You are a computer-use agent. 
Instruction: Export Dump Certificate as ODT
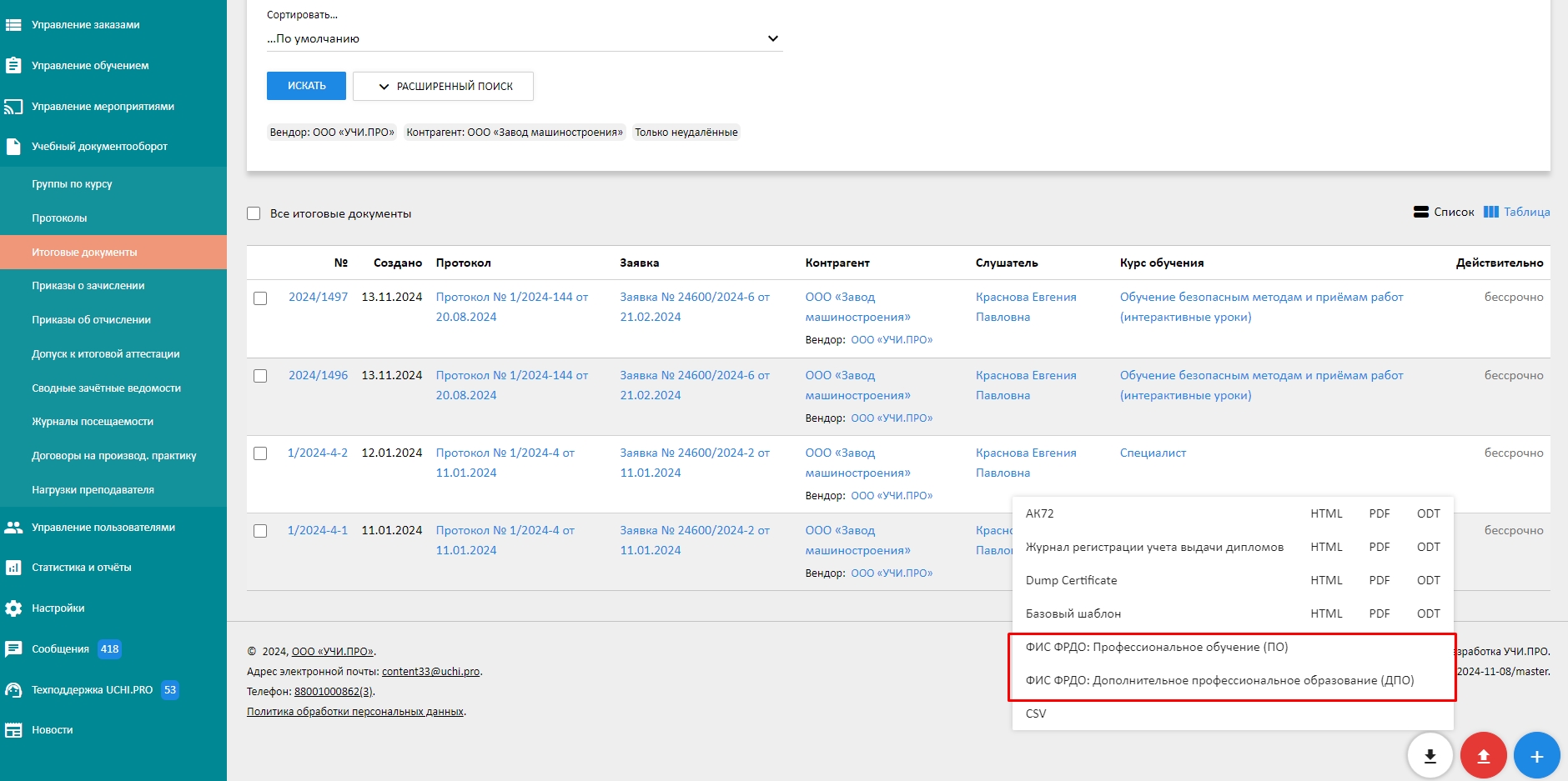[x=1429, y=580]
